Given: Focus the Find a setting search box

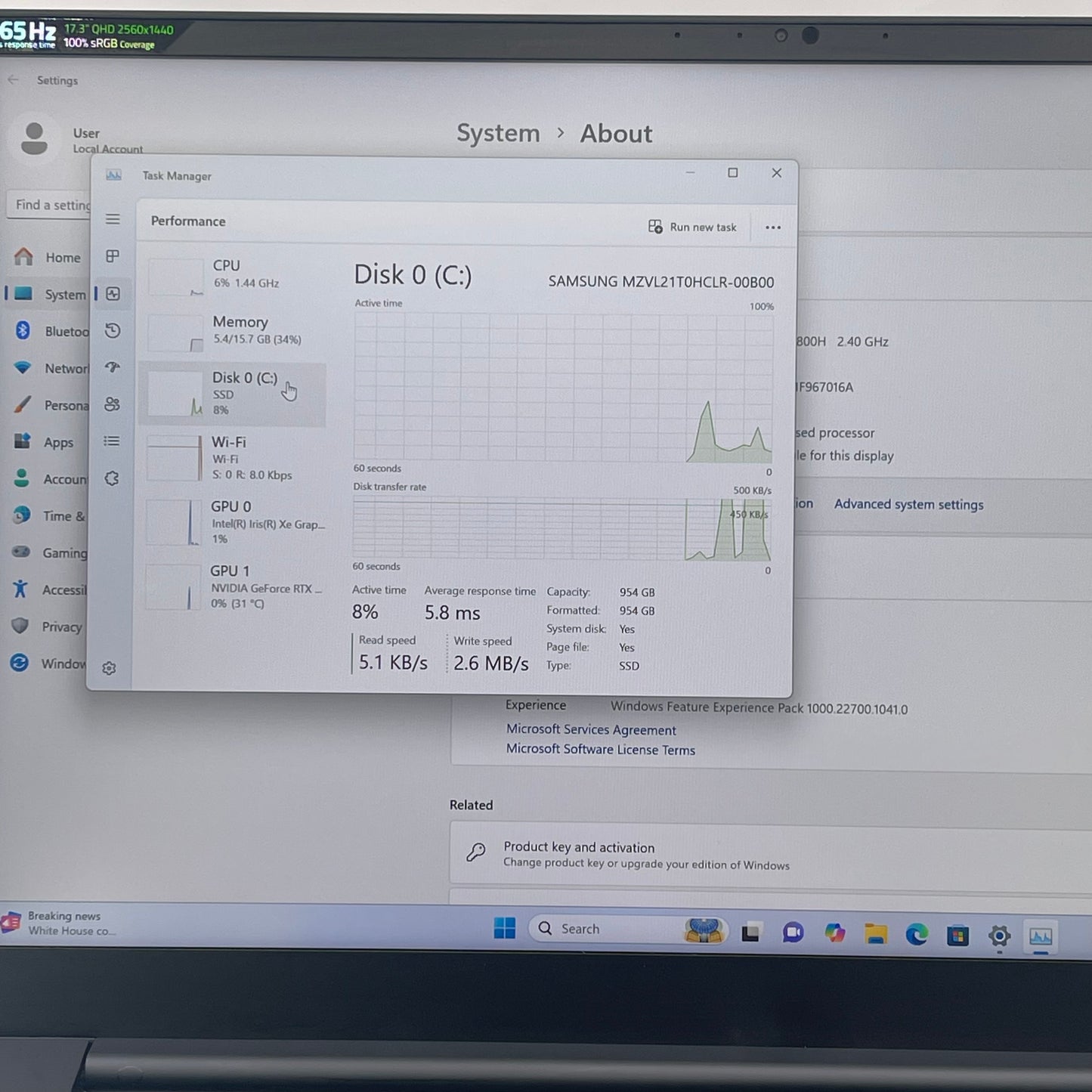Looking at the screenshot, I should [50, 205].
